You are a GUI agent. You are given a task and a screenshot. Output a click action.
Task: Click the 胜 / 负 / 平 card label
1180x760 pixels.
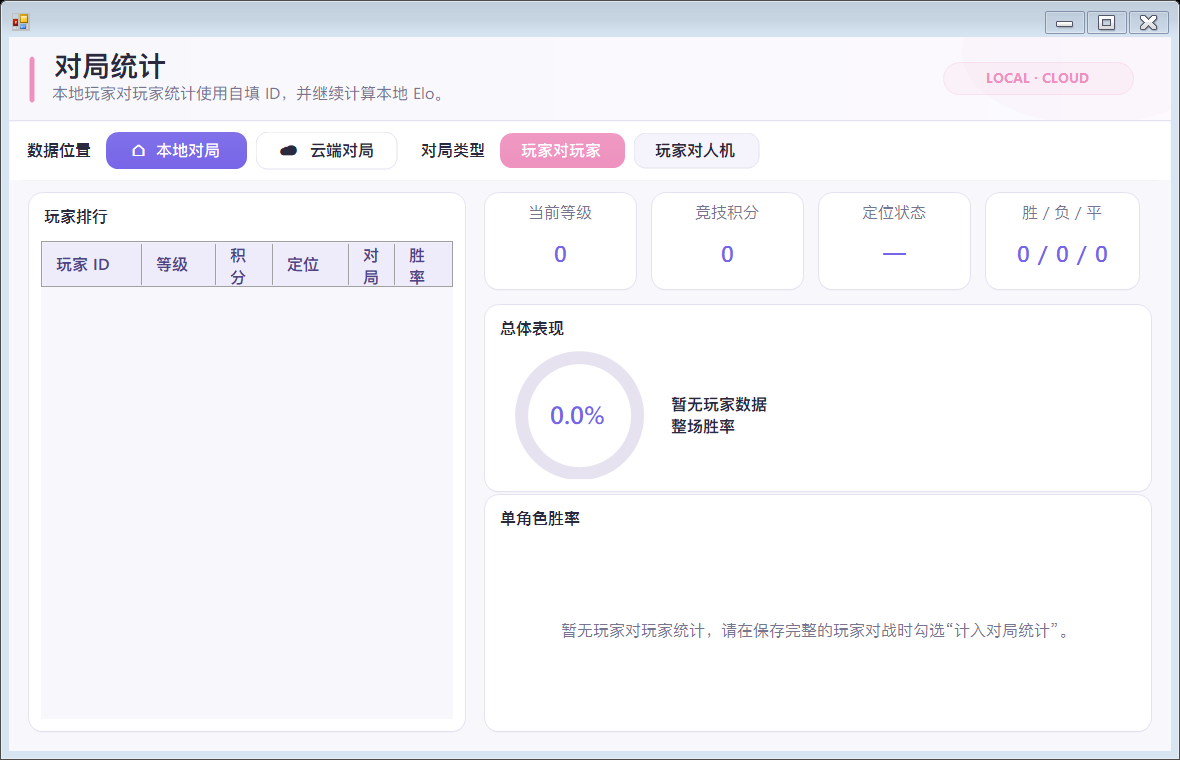1062,213
